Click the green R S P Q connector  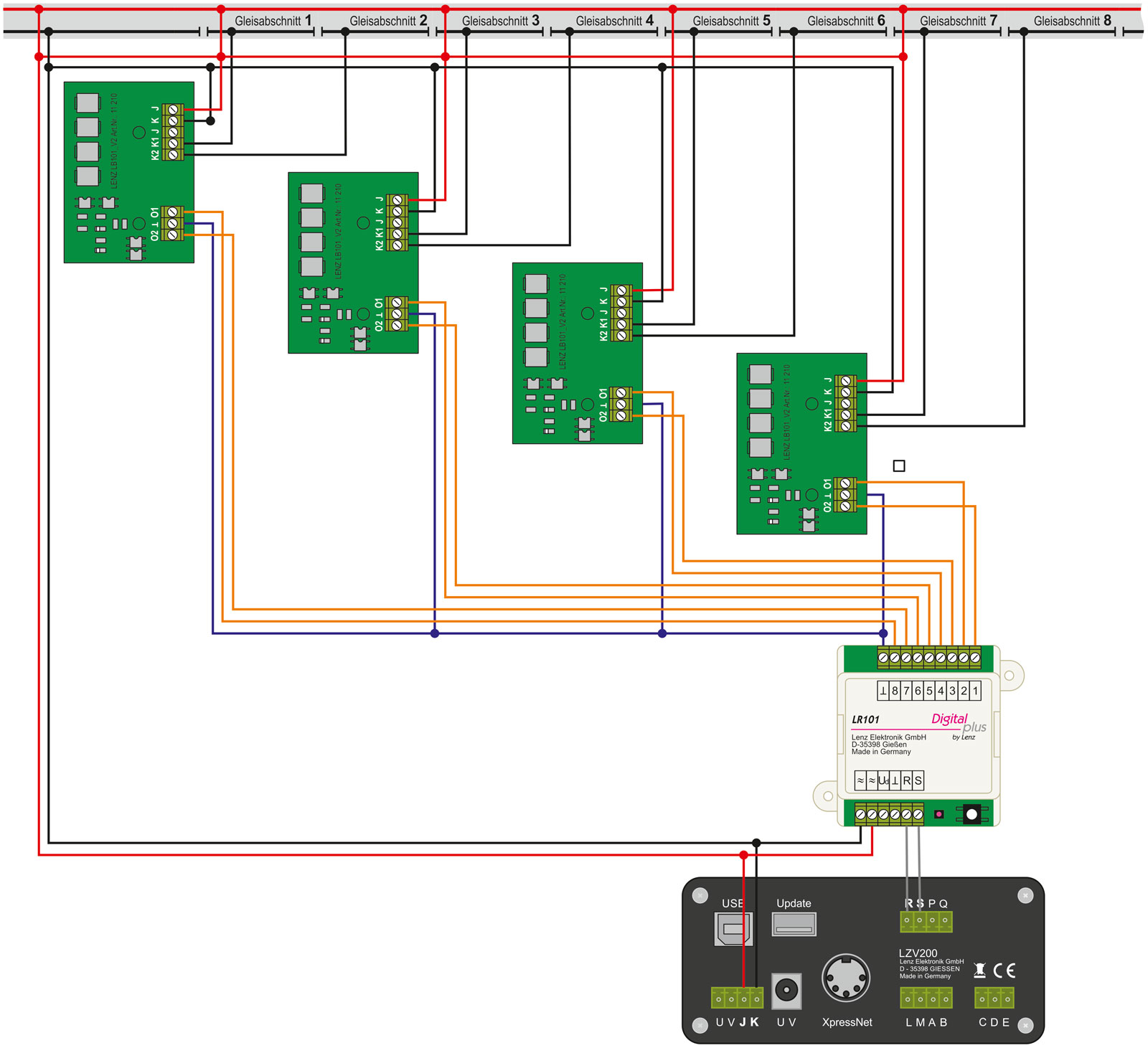(x=926, y=920)
